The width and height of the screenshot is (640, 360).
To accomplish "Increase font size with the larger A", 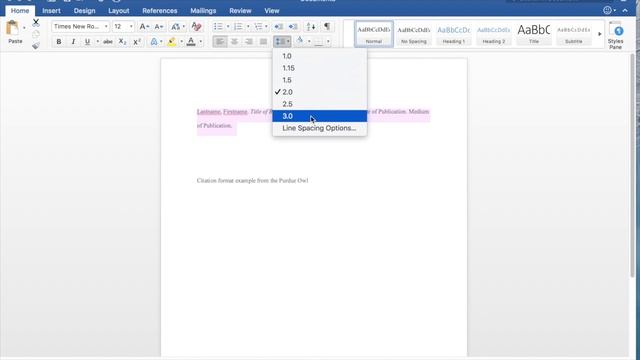I will (144, 27).
